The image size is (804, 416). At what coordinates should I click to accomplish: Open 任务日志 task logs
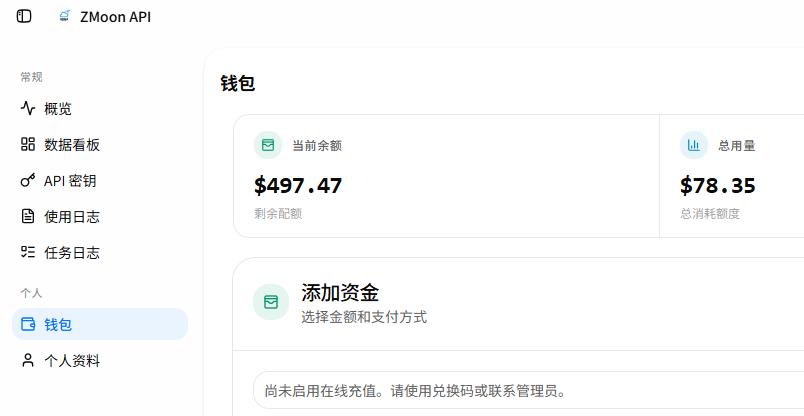(x=100, y=252)
